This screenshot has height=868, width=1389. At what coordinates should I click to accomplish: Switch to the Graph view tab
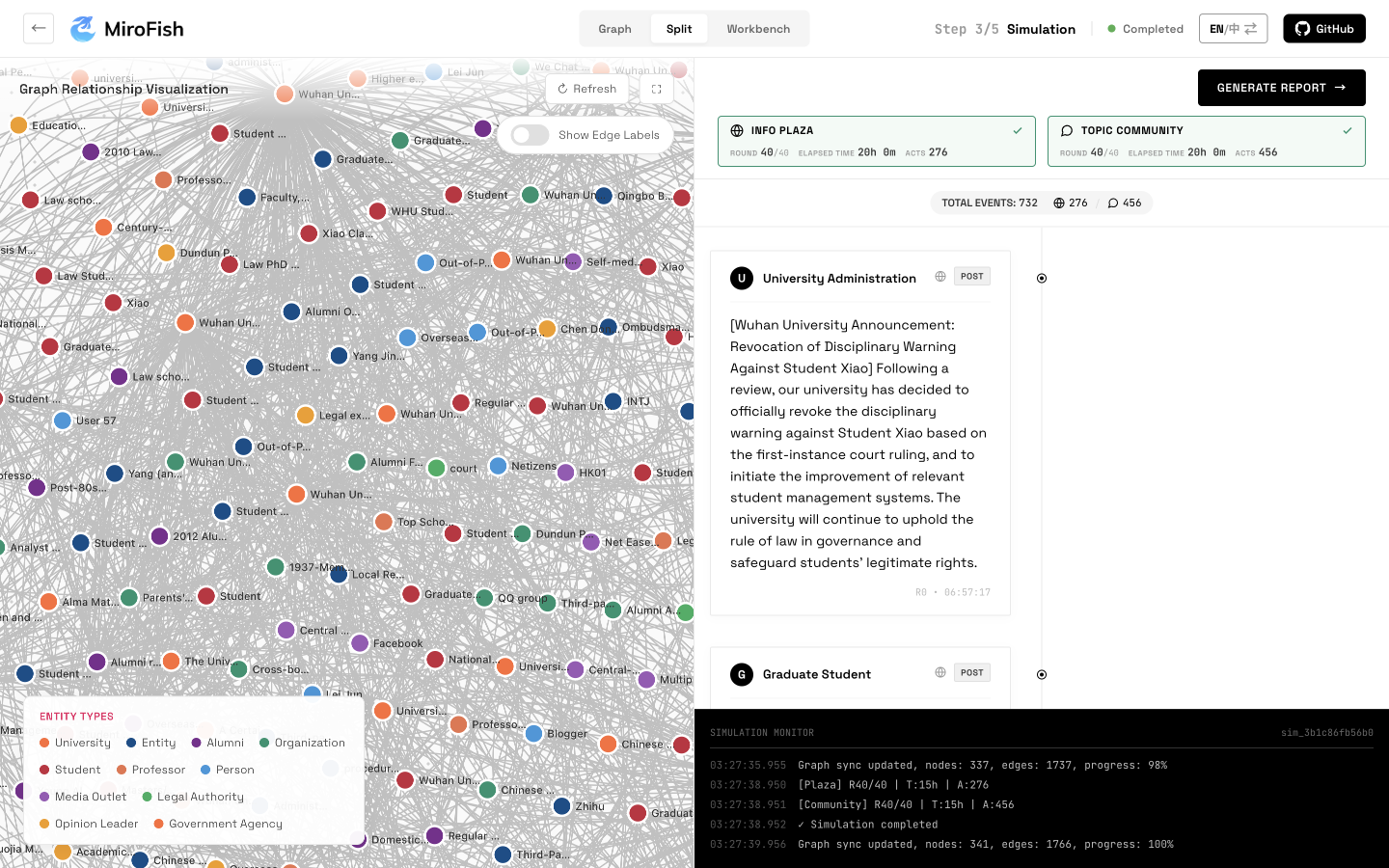pyautogui.click(x=614, y=29)
